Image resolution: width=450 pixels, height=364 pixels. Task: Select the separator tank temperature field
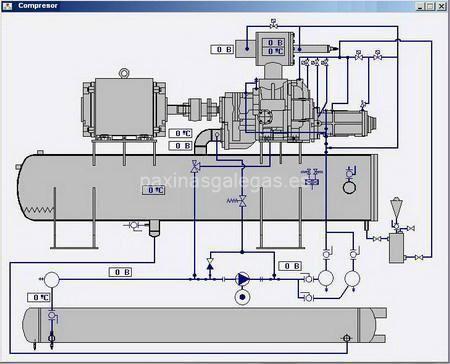154,190
